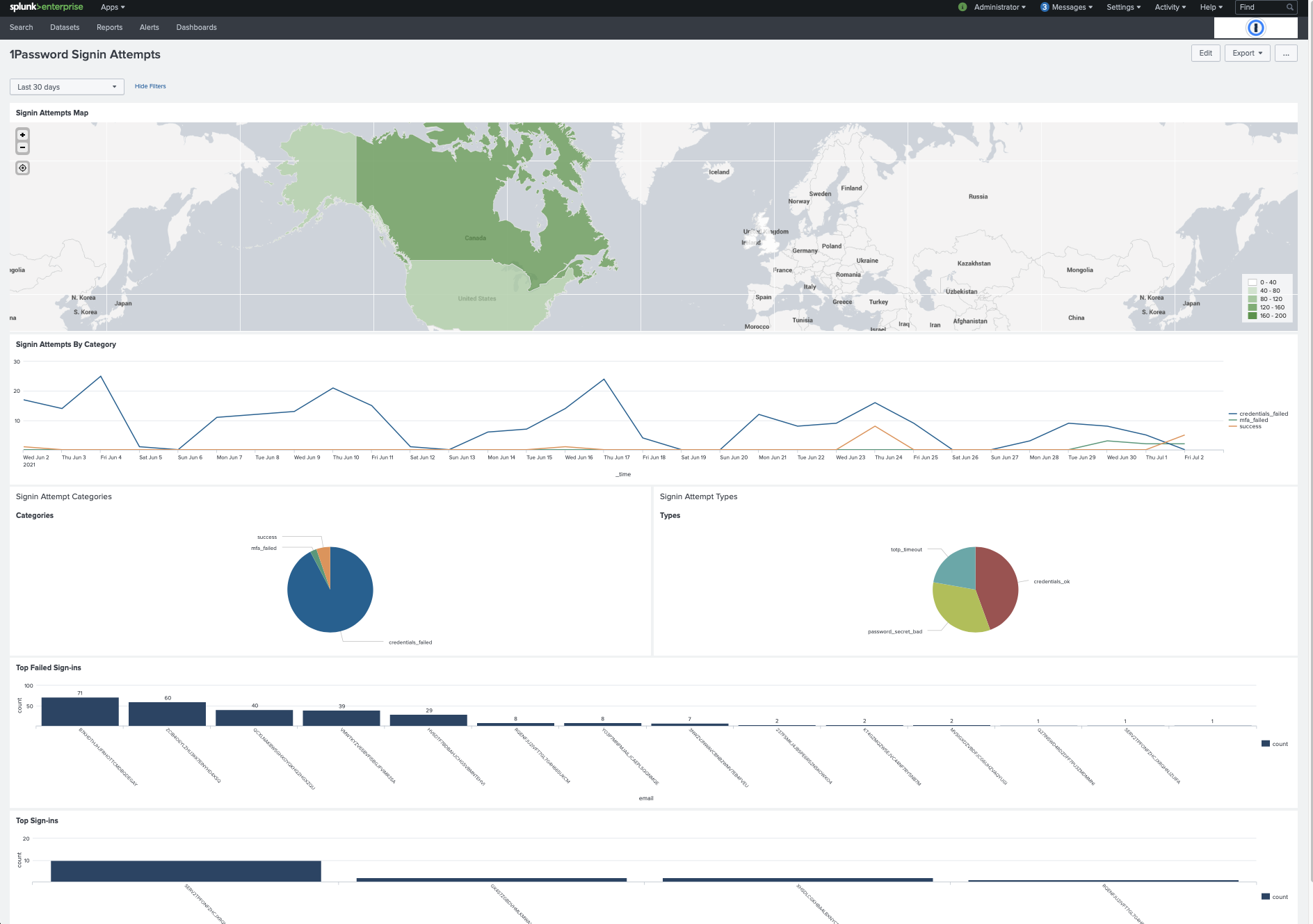The height and width of the screenshot is (924, 1313).
Task: Click the tallest bar in Top Sign-ins
Action: (x=186, y=872)
